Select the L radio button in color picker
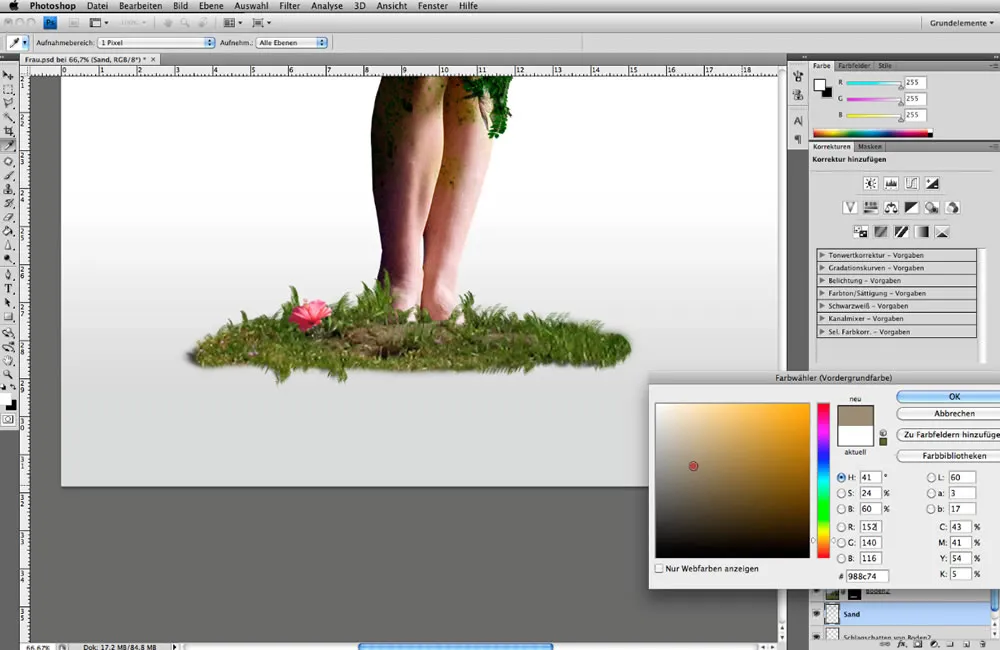The width and height of the screenshot is (1000, 650). pyautogui.click(x=930, y=477)
